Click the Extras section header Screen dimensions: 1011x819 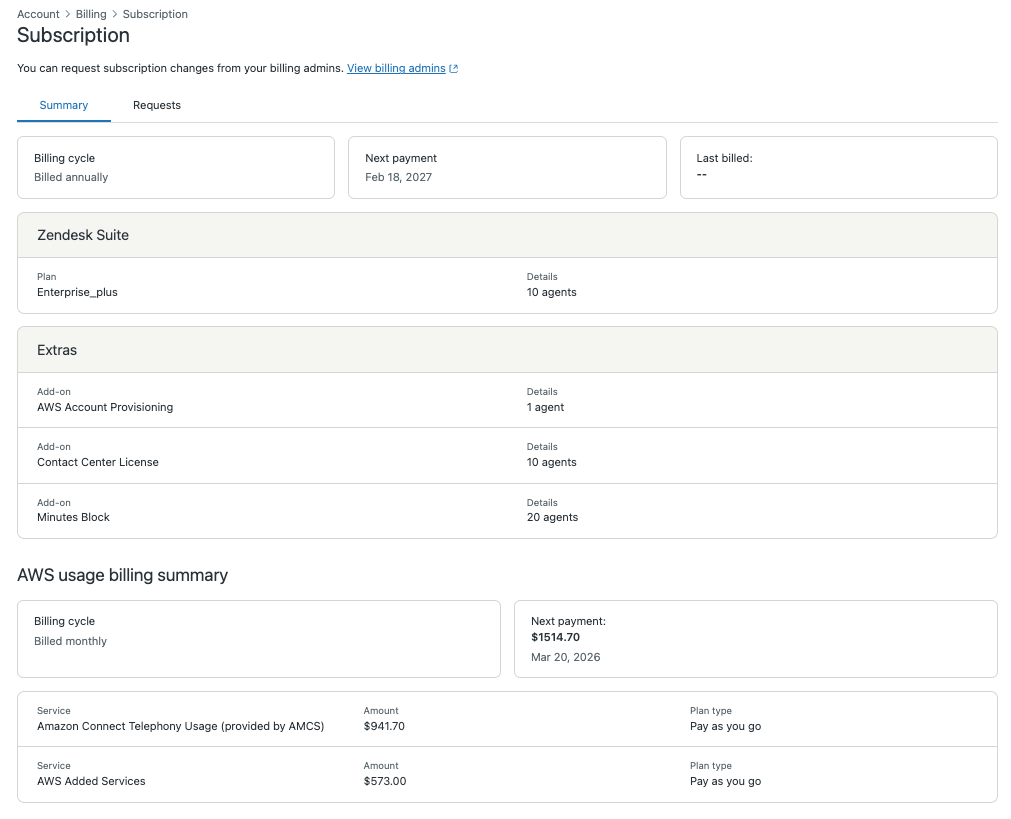coord(57,350)
